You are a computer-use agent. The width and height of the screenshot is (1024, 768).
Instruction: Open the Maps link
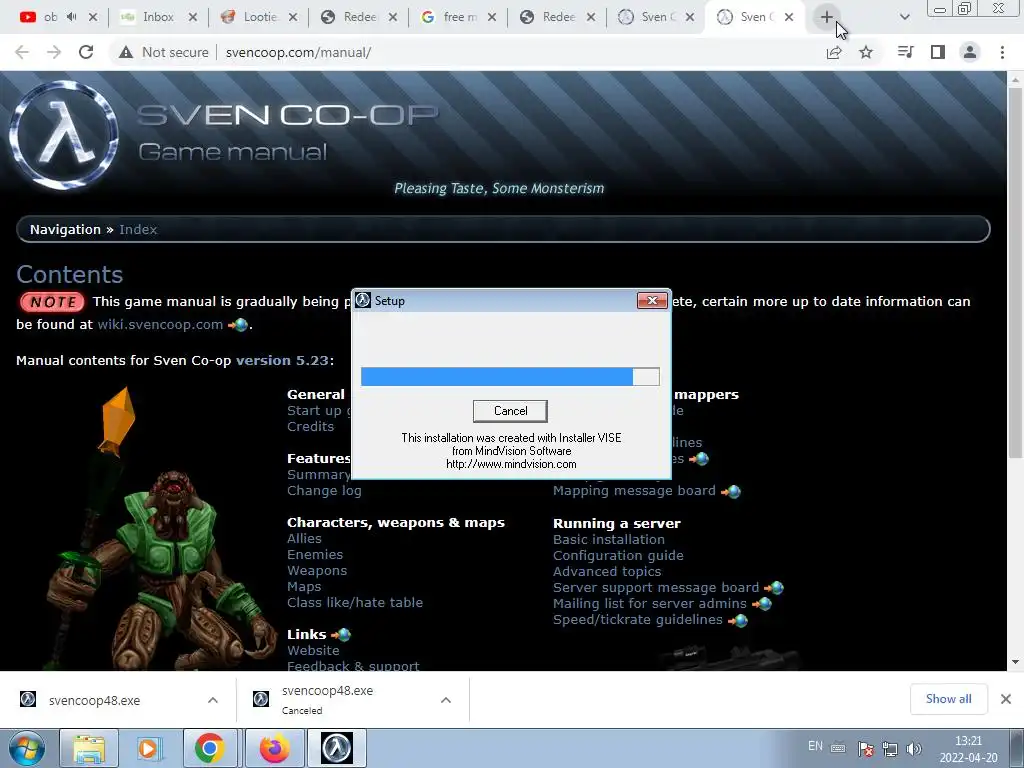(x=304, y=587)
